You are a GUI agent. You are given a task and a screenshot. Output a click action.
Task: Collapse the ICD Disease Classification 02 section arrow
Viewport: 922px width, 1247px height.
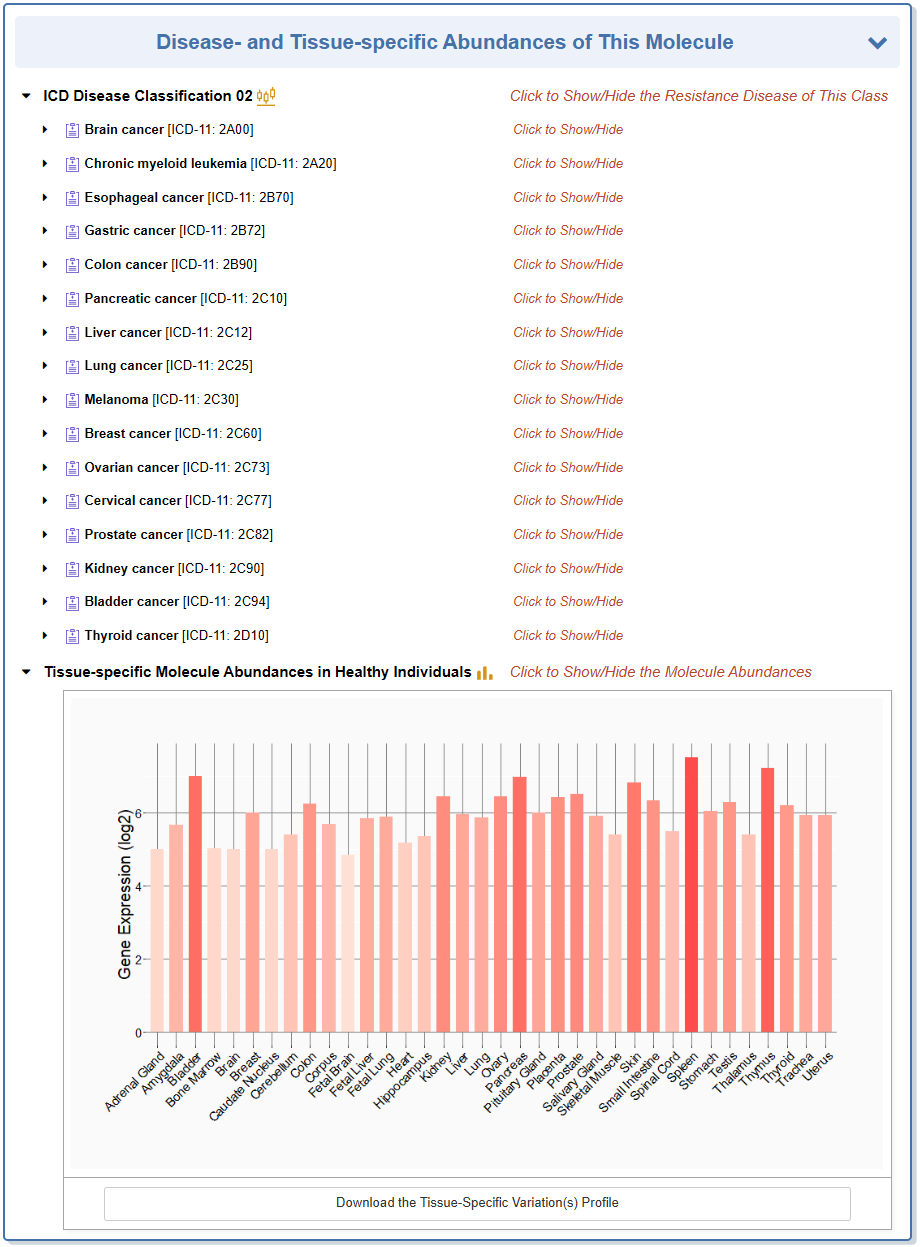click(26, 96)
